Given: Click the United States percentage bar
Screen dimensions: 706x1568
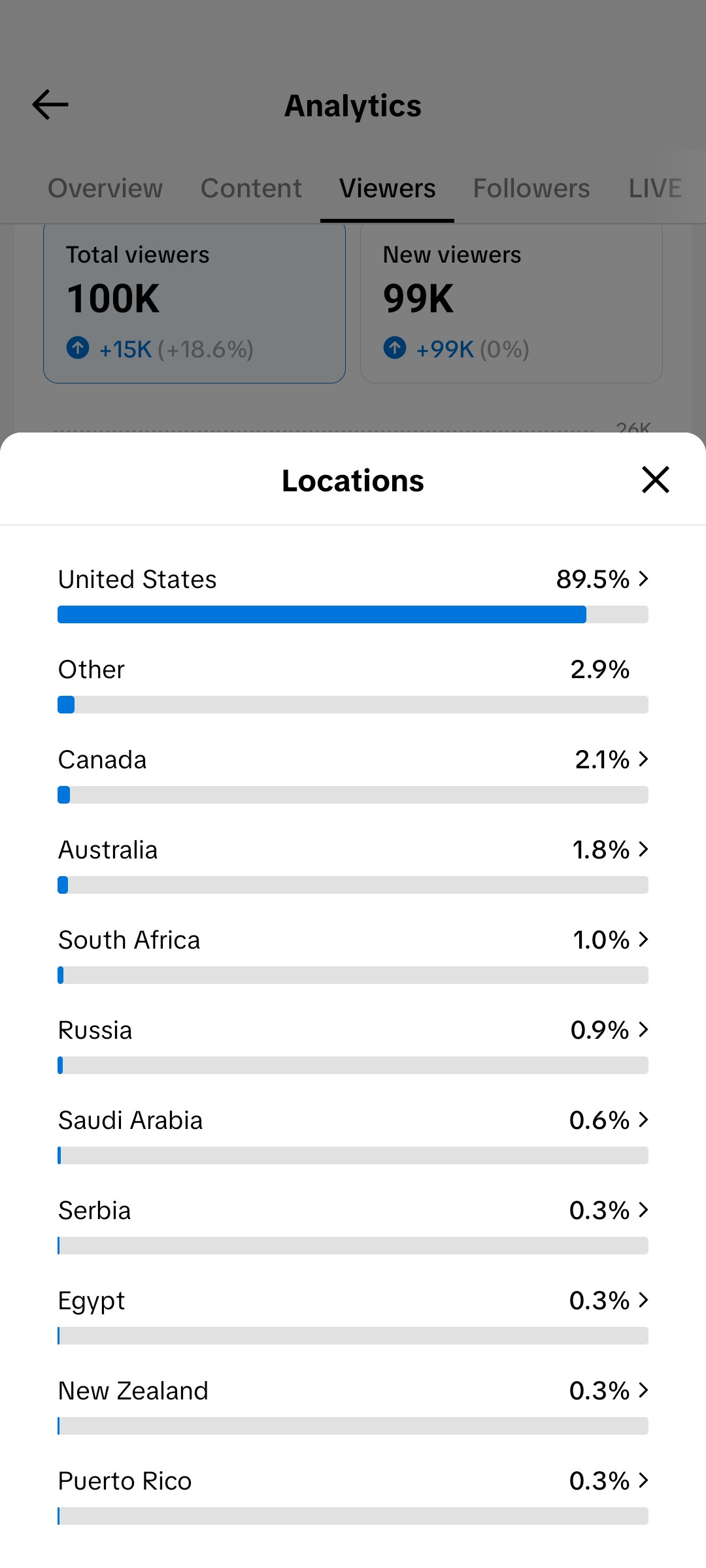Looking at the screenshot, I should coord(353,615).
